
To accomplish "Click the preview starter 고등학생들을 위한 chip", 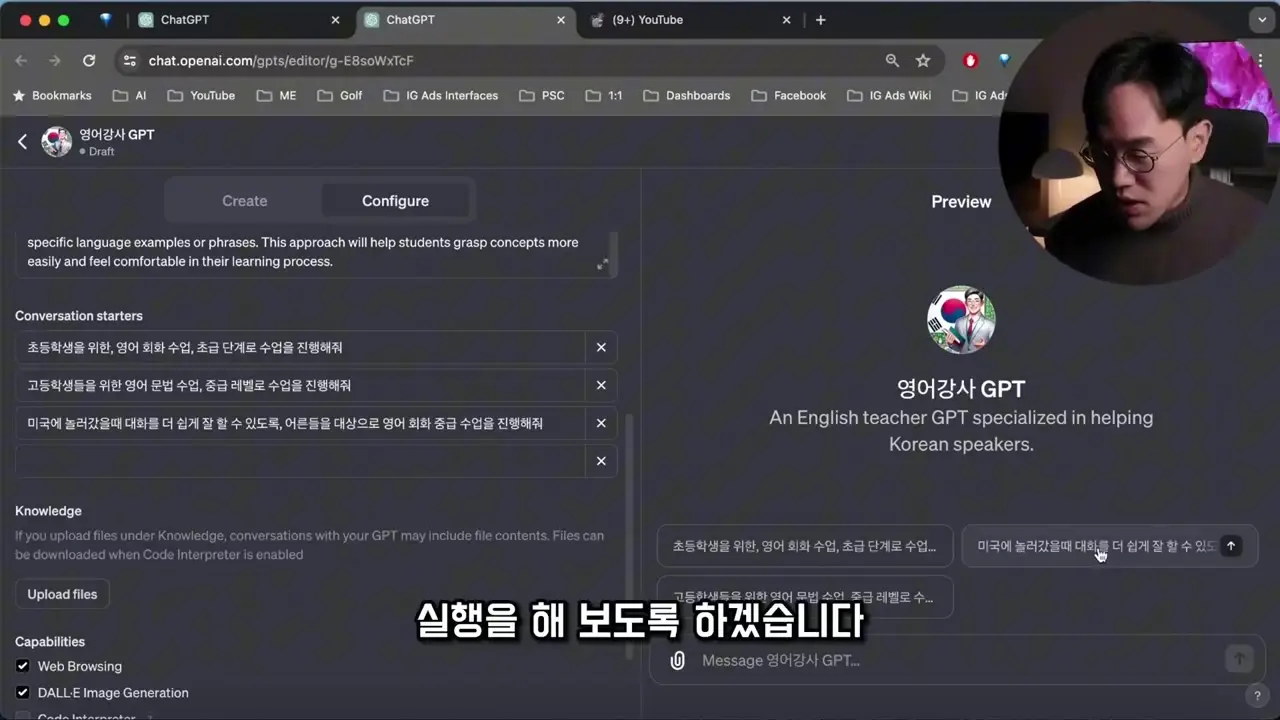I will point(805,597).
